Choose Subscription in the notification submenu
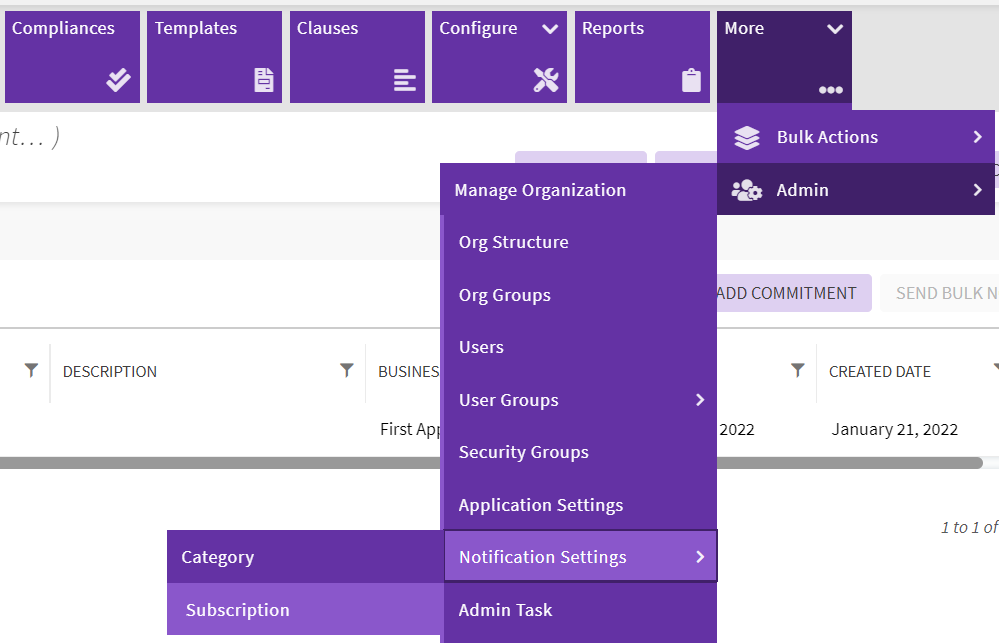999x643 pixels. 238,610
